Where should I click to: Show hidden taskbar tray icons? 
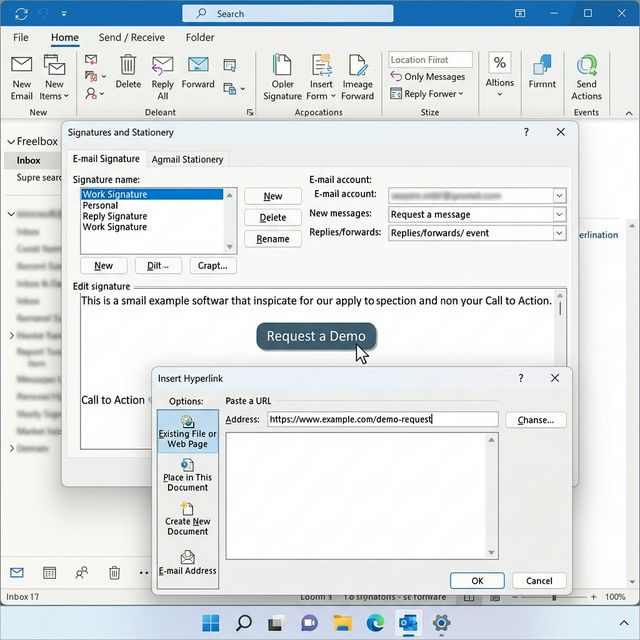pos(624,623)
